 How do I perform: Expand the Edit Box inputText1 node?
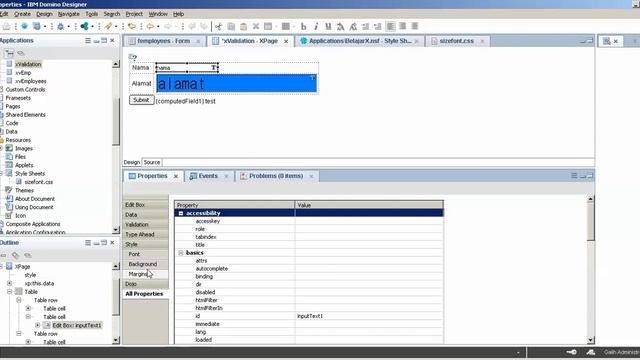click(x=38, y=325)
